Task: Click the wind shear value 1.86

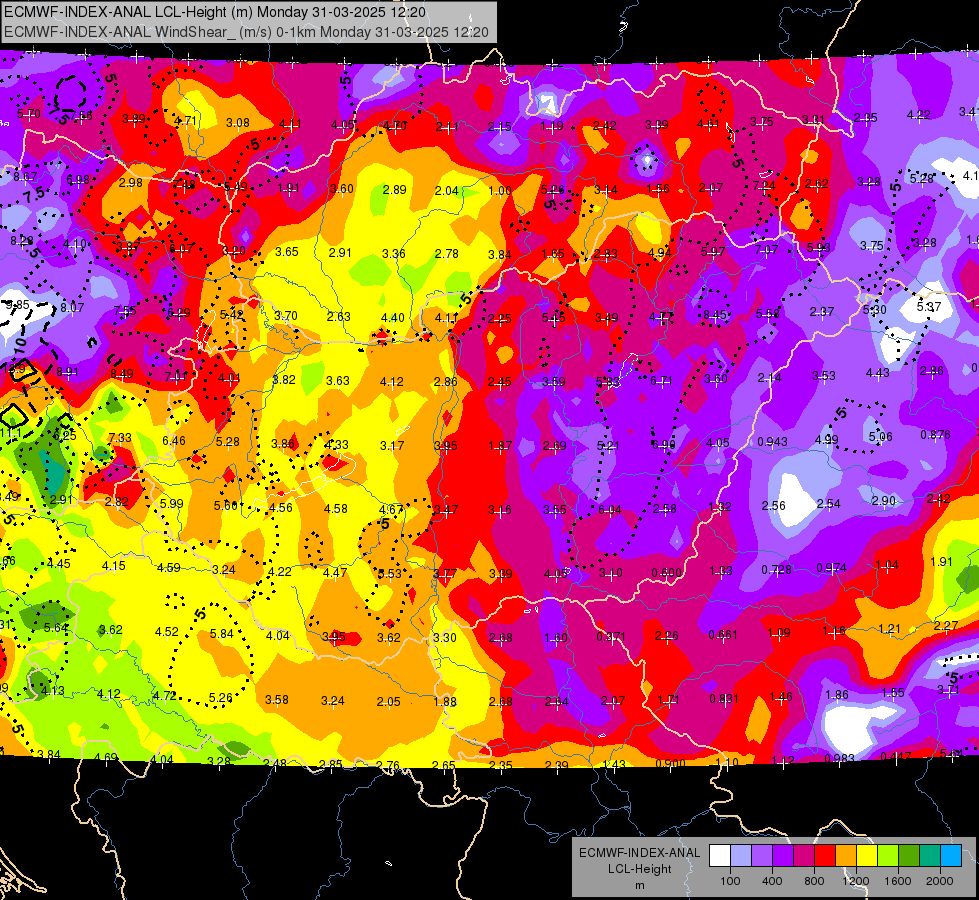Action: coord(837,695)
